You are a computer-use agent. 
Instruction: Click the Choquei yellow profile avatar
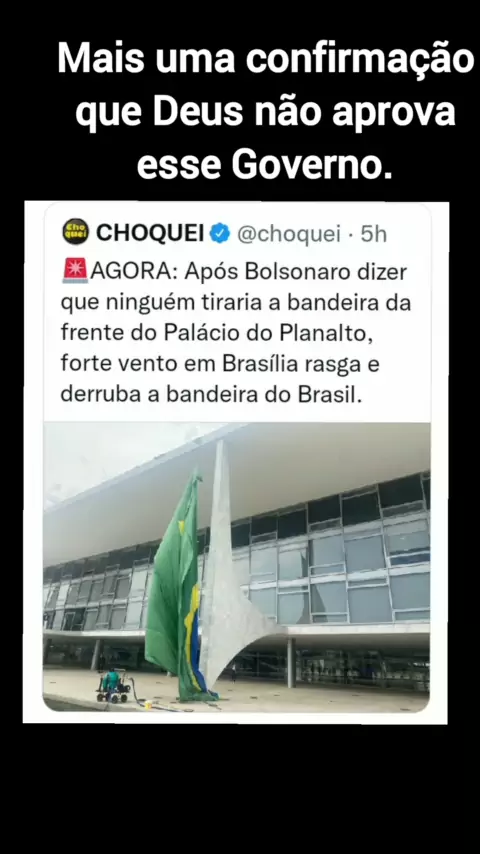[75, 231]
